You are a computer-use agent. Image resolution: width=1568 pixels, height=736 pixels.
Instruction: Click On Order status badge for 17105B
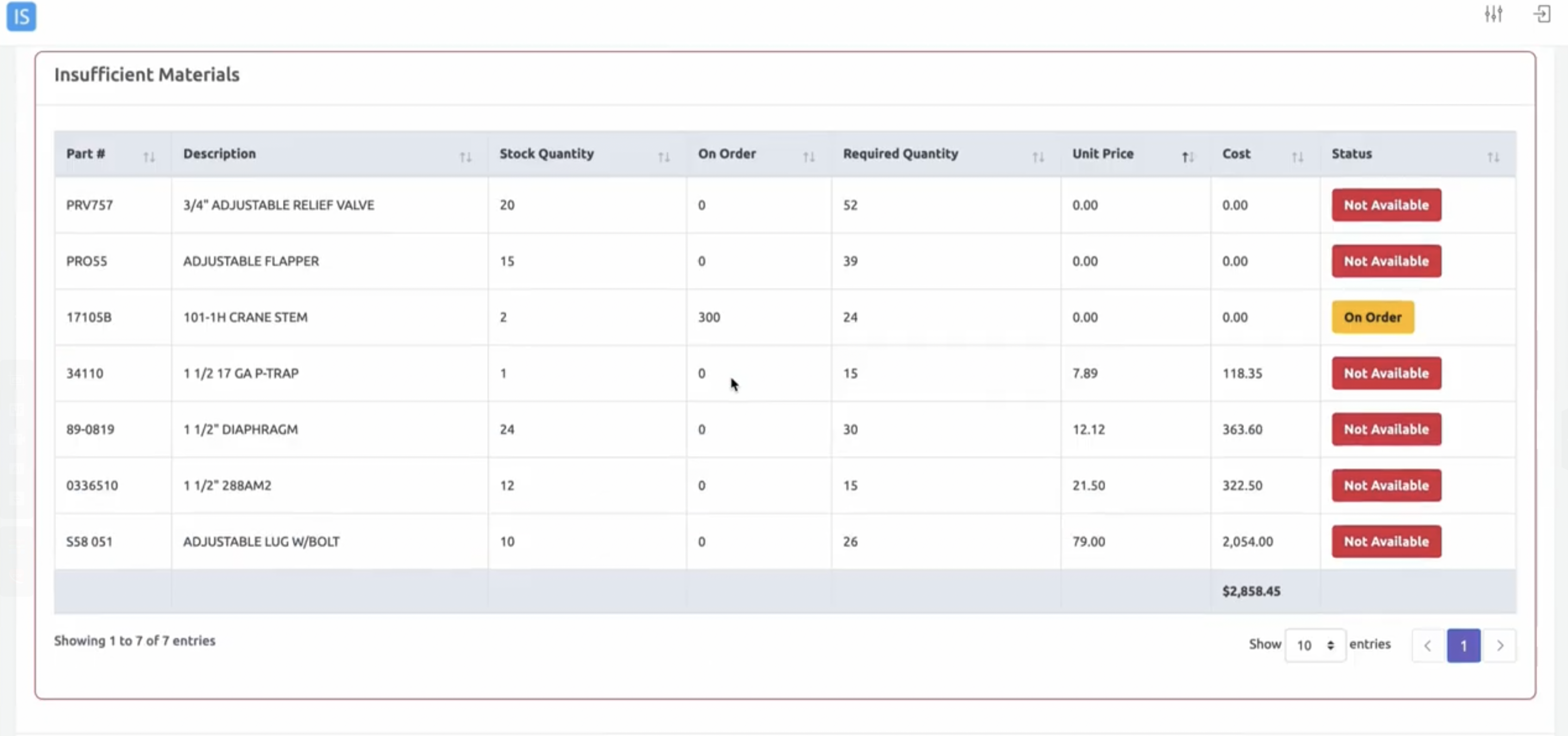pyautogui.click(x=1372, y=317)
